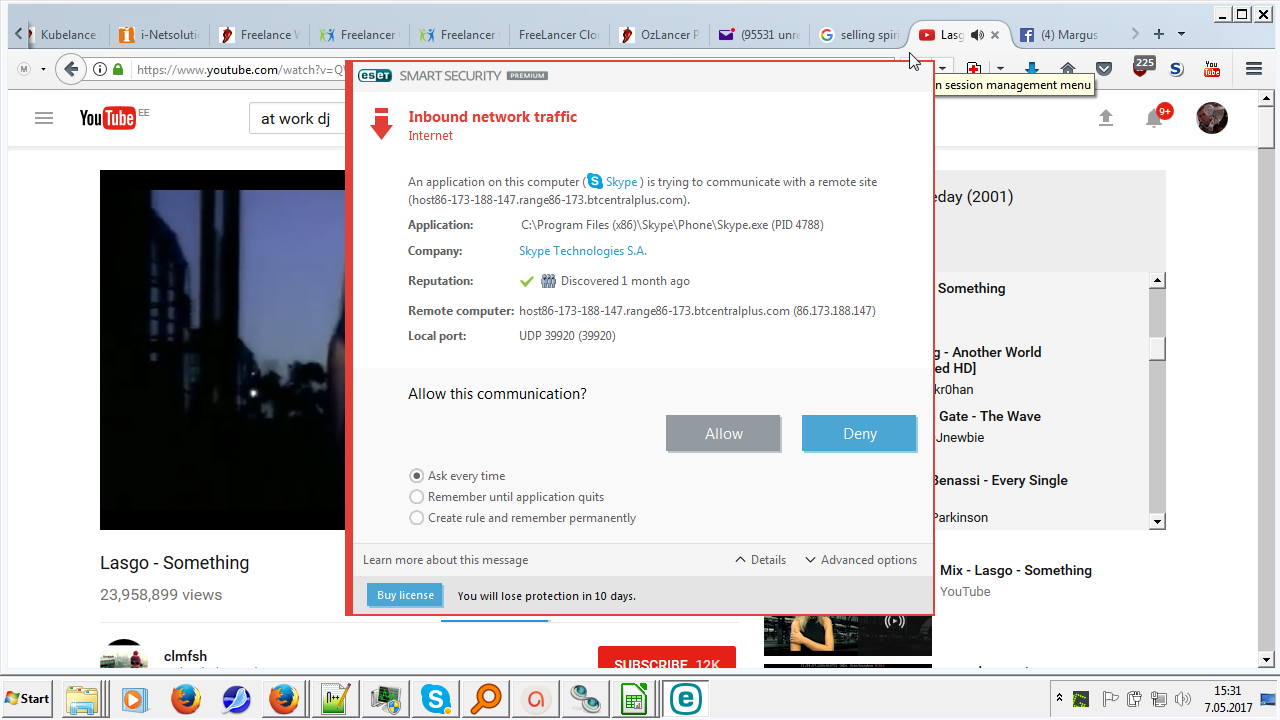This screenshot has height=720, width=1280.
Task: Click the page vertical scrollbar down arrow
Action: 1265,659
